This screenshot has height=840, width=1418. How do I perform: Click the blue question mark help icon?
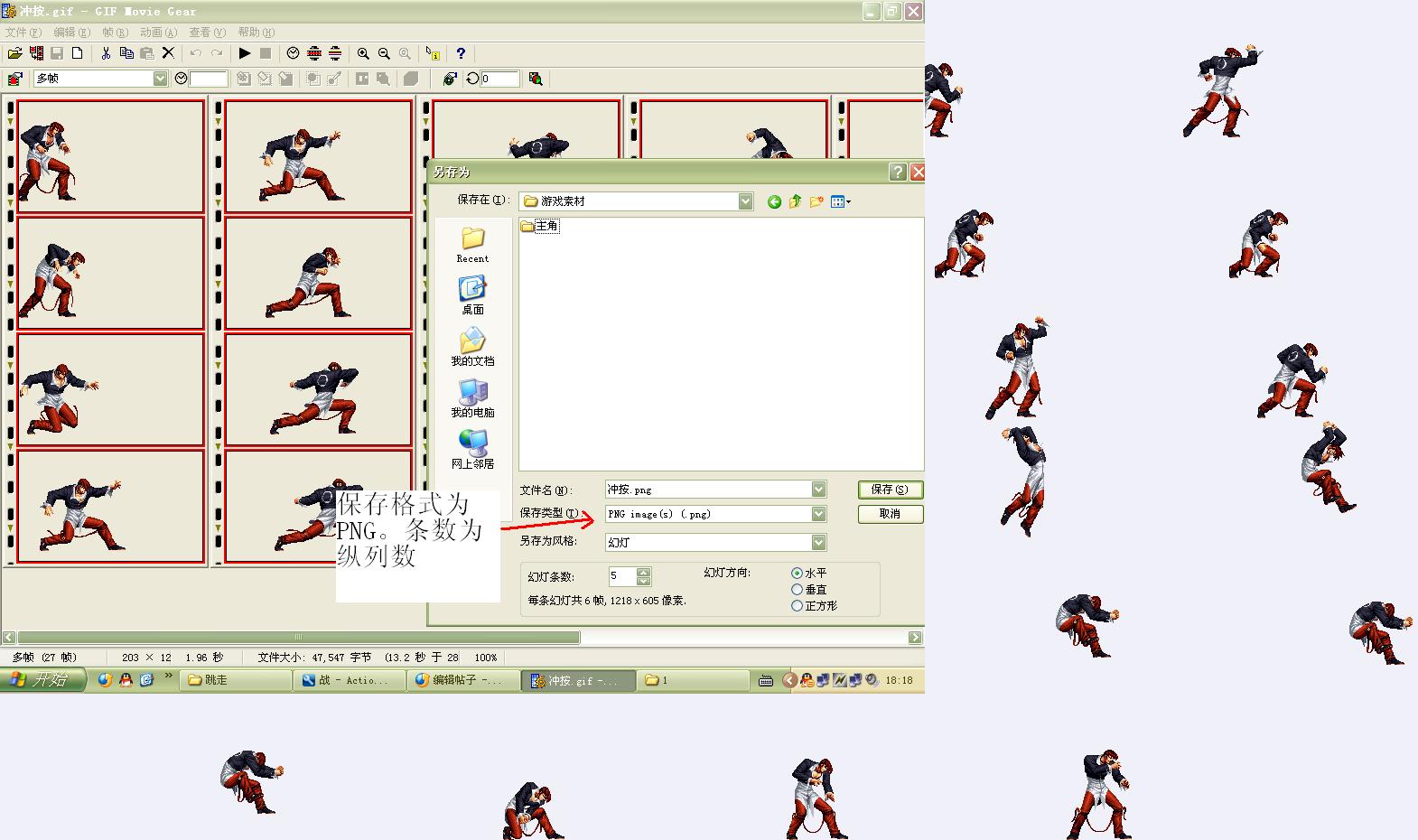tap(461, 54)
